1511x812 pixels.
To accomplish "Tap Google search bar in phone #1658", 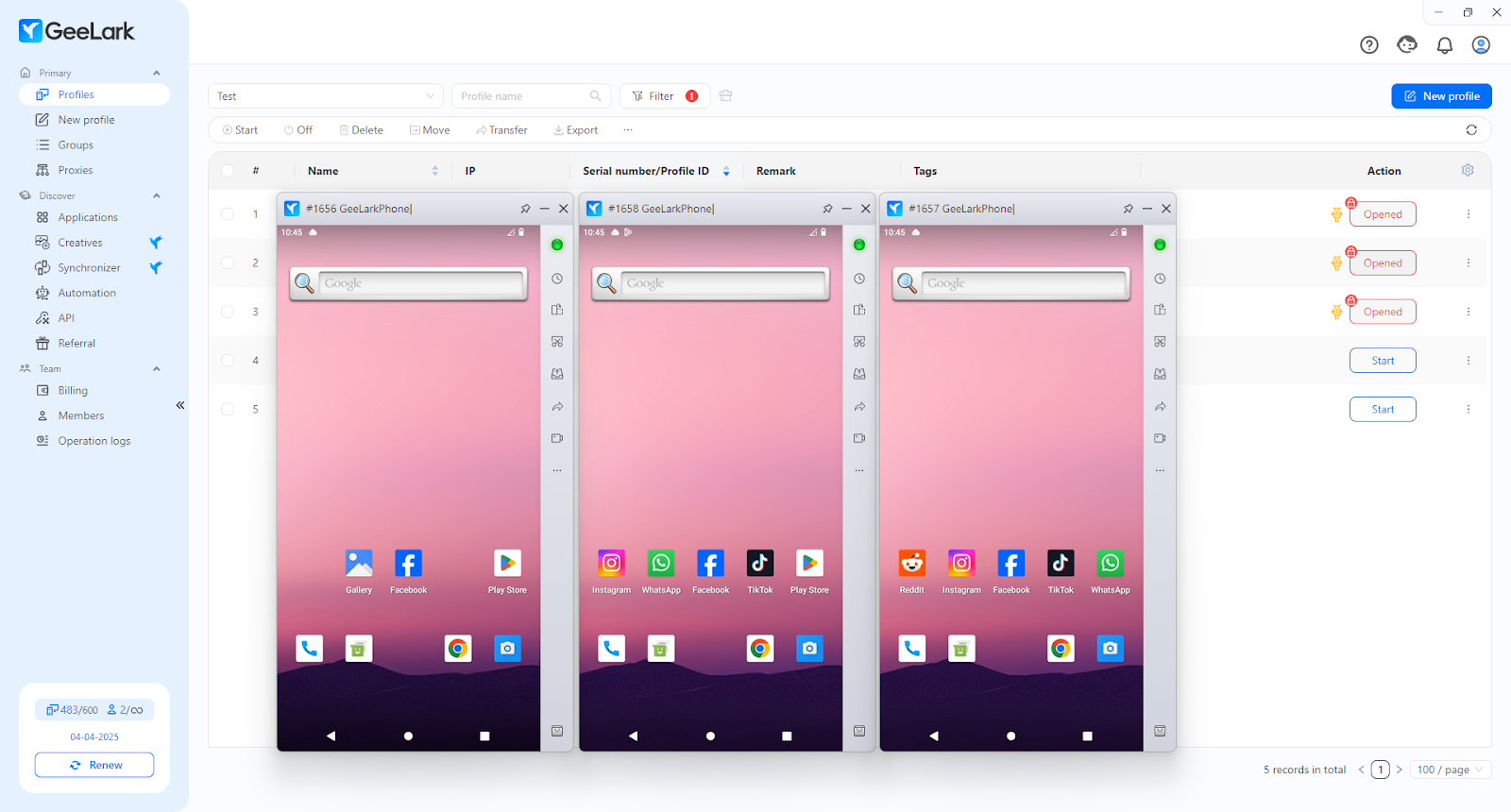I will tap(710, 283).
